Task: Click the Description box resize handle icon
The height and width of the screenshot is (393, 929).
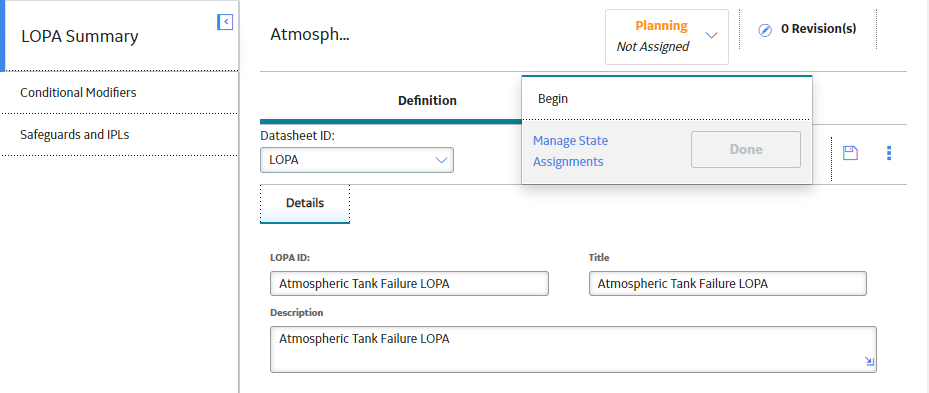Action: click(x=869, y=361)
